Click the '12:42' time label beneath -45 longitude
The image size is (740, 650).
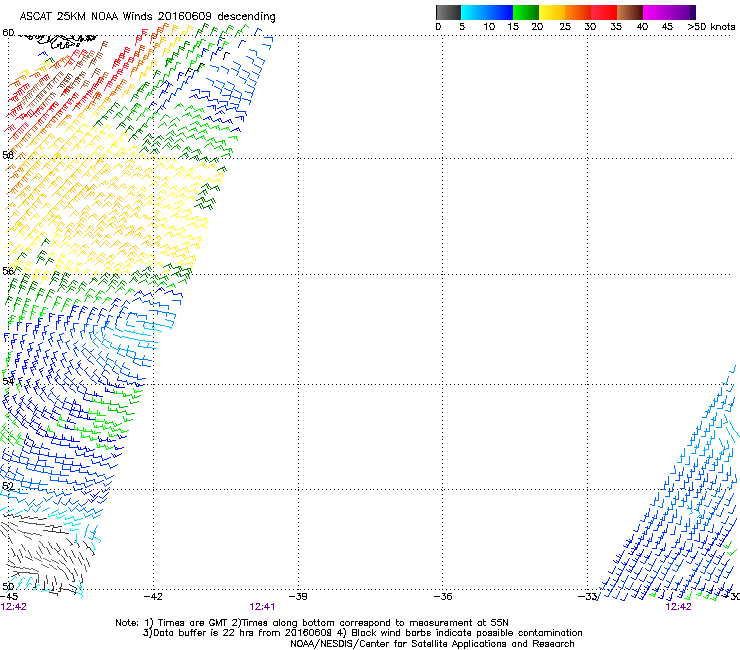click(14, 607)
